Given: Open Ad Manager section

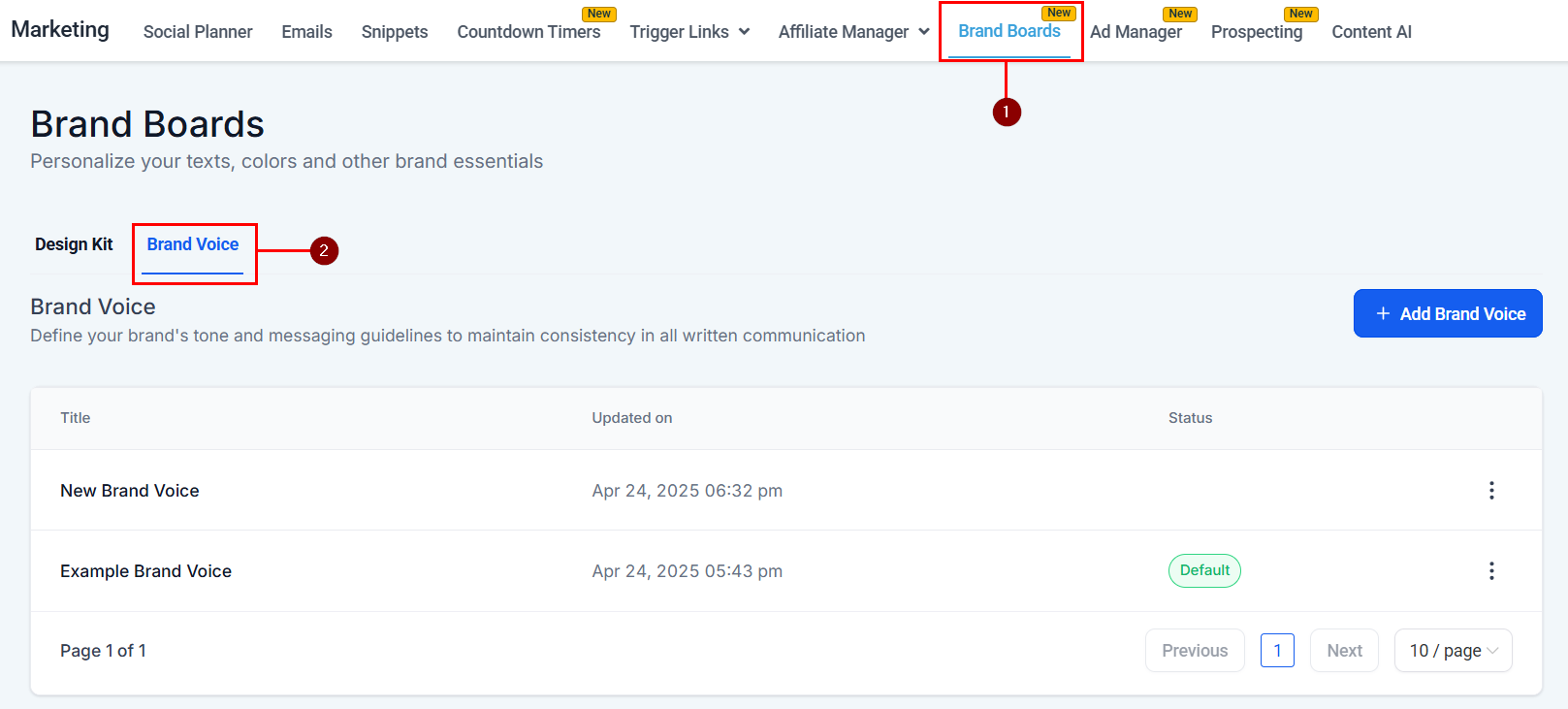Looking at the screenshot, I should (1136, 32).
